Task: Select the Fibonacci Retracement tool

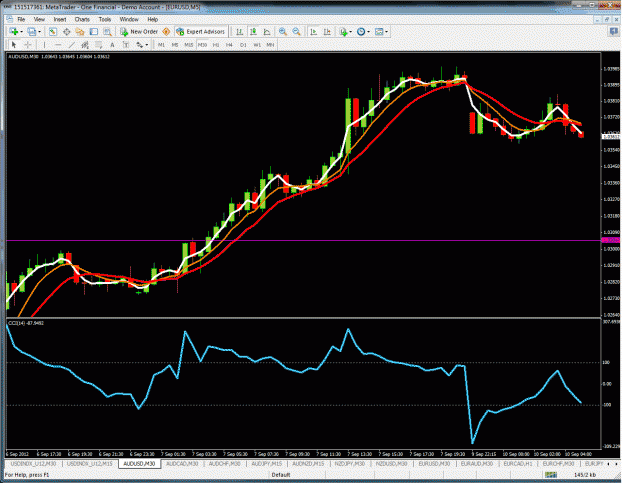Action: [x=98, y=45]
